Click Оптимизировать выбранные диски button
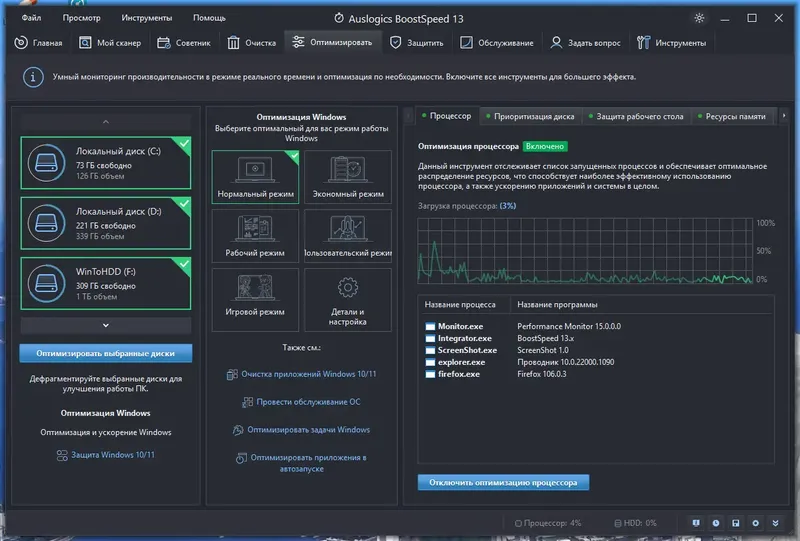This screenshot has height=541, width=800. 106,353
